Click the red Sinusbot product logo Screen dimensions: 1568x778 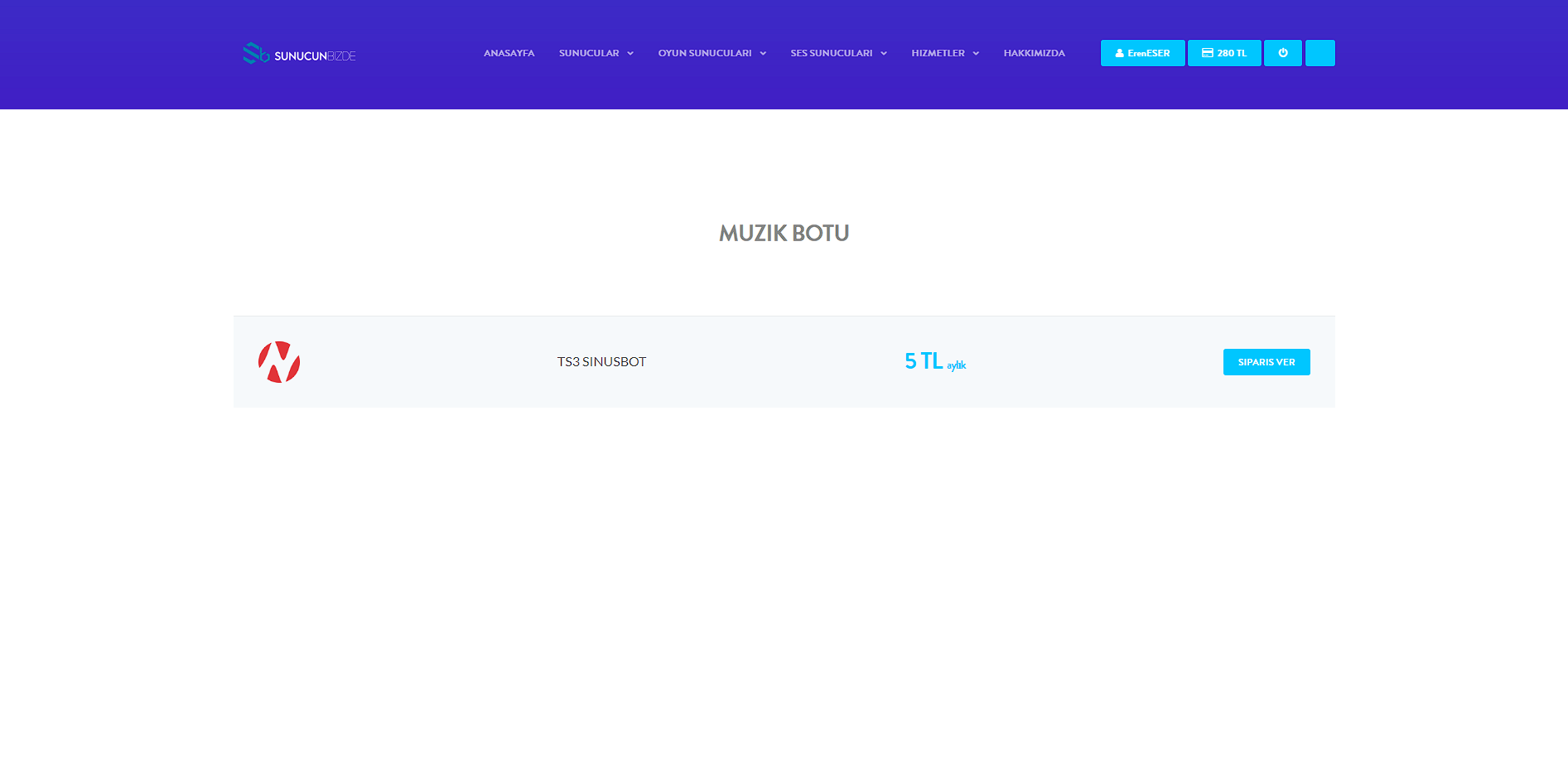[279, 362]
